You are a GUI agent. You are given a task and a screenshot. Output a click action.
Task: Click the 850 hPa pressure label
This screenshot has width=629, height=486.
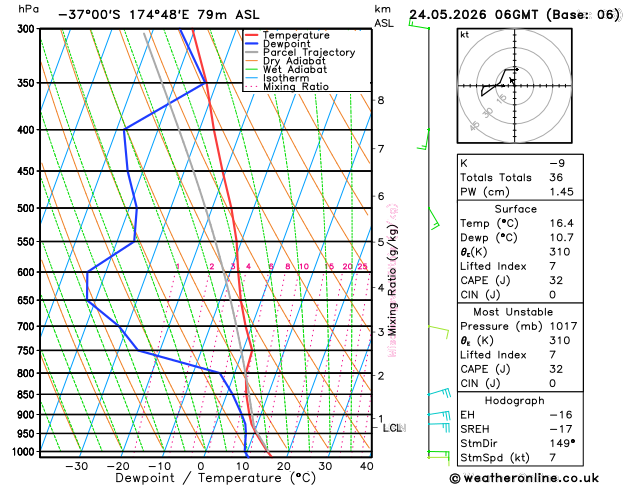coord(28,395)
